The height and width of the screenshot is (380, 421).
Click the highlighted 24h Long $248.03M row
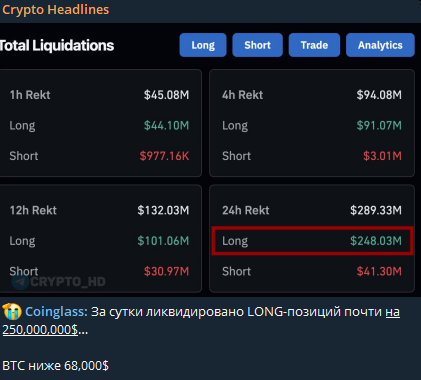coord(313,241)
